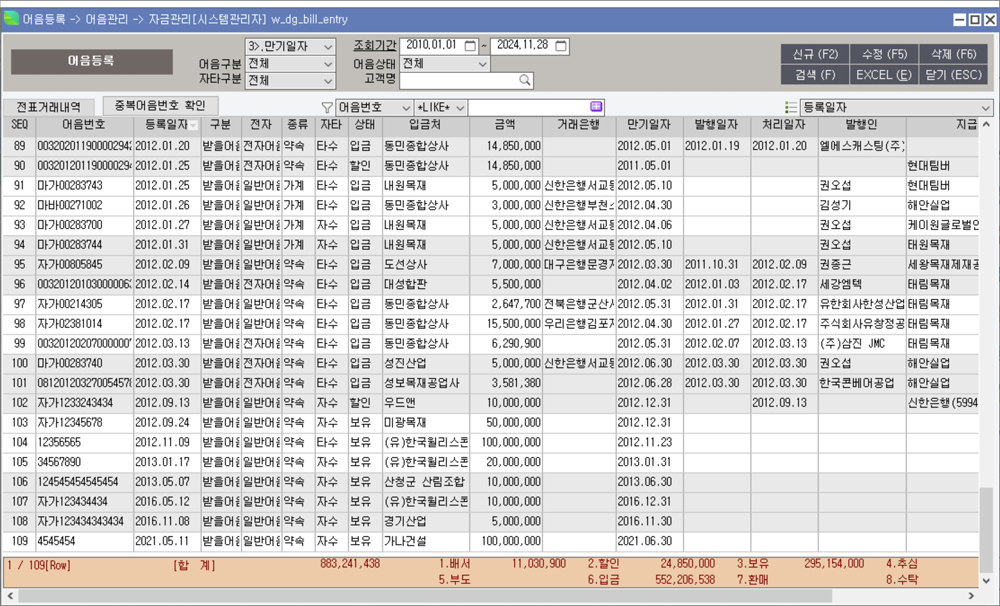
Task: Click the vertical scrollbar down arrow
Action: (x=986, y=581)
